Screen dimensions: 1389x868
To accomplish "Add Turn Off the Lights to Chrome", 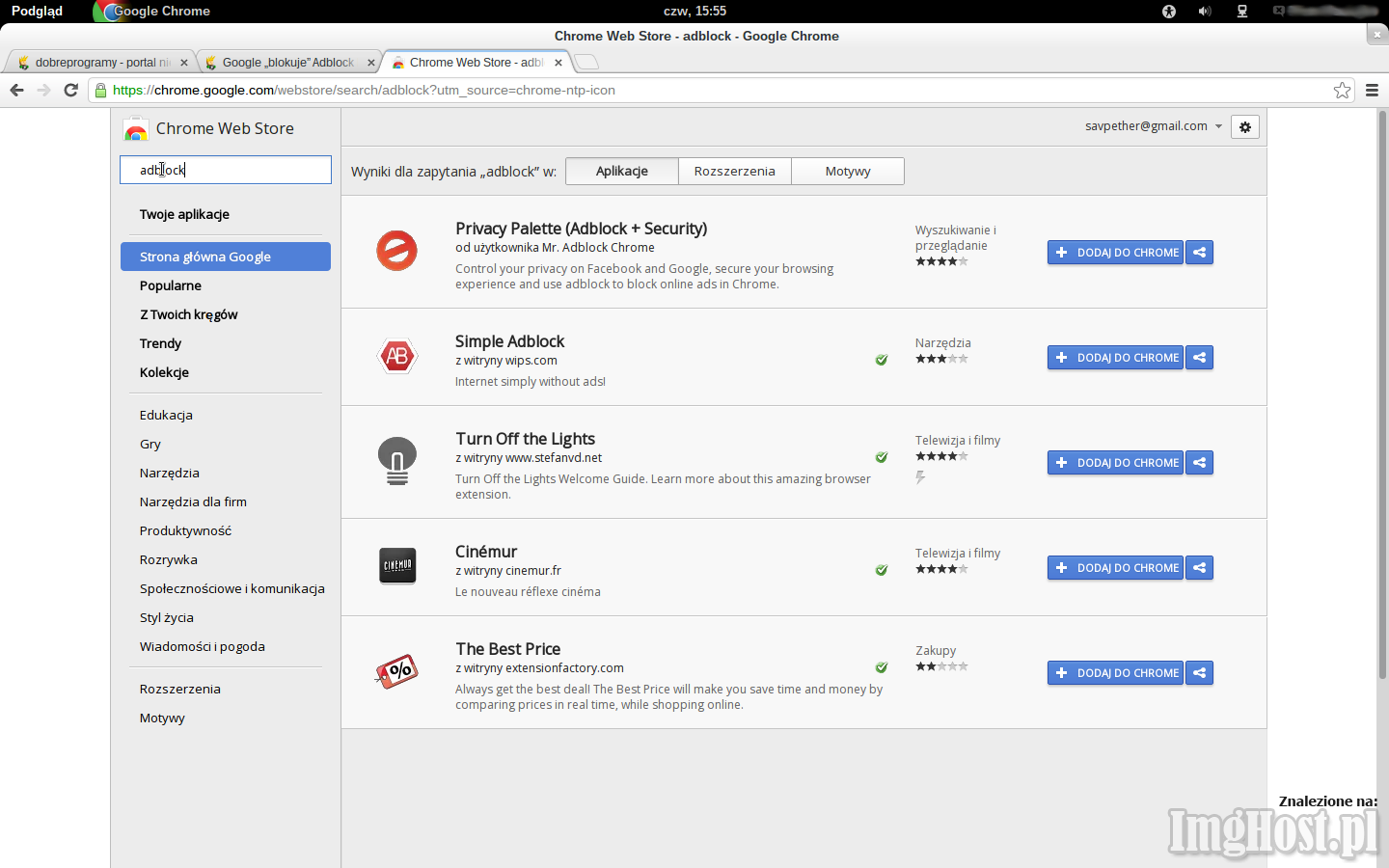I will (1115, 463).
